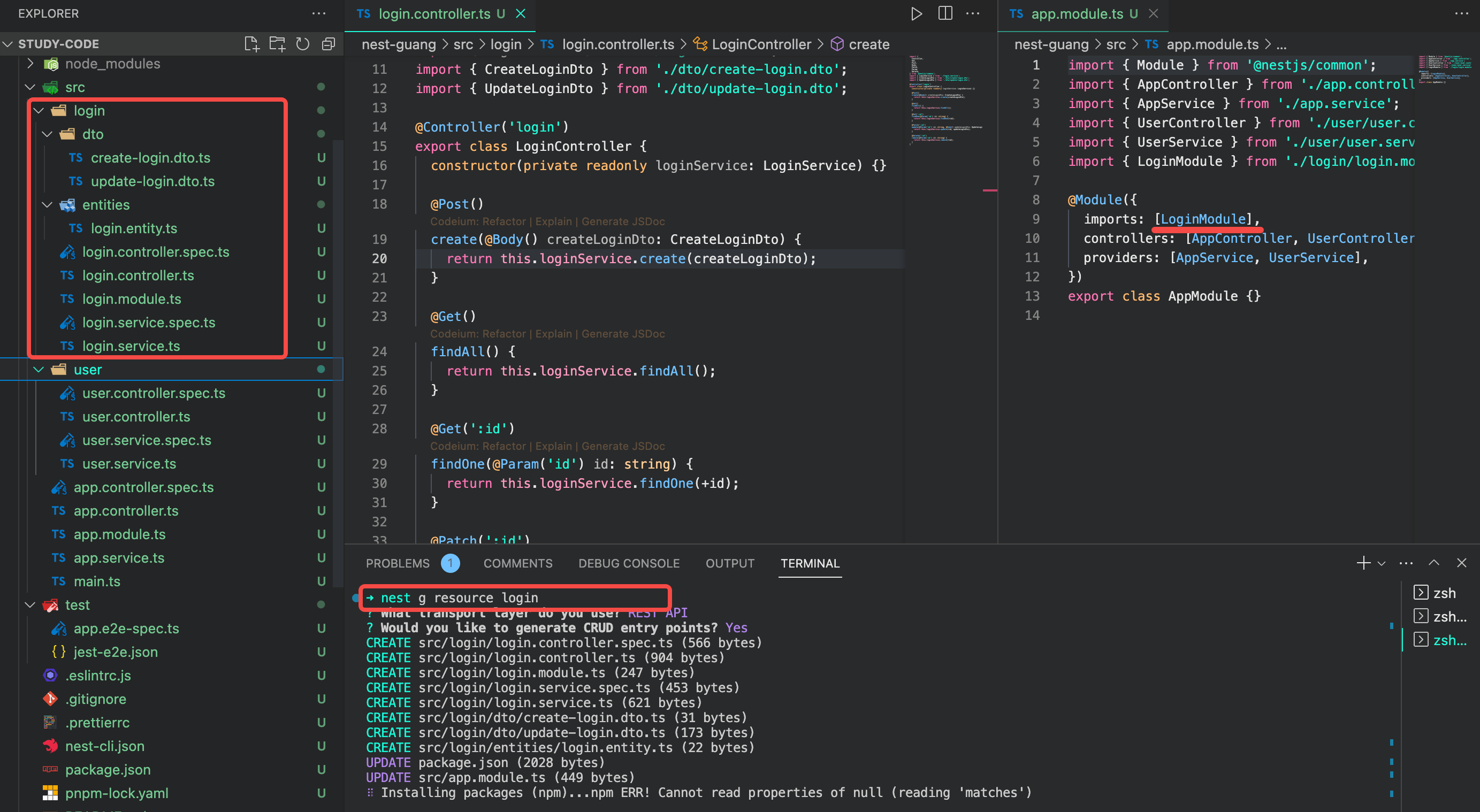This screenshot has height=812, width=1480.
Task: Open more actions for app.module.ts editor group
Action: pos(1462,13)
